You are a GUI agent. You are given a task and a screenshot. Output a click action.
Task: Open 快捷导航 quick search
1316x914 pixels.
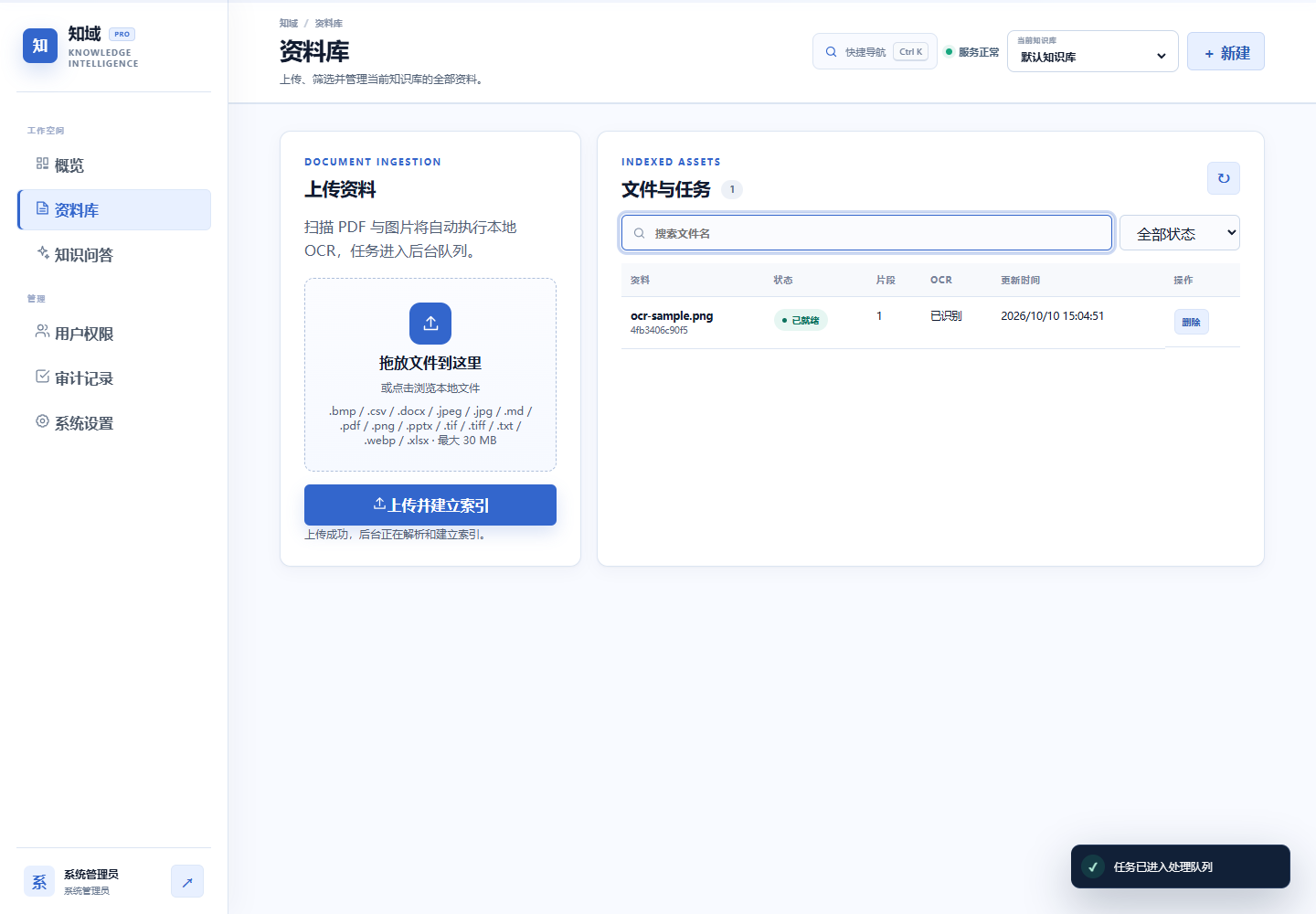(x=875, y=51)
